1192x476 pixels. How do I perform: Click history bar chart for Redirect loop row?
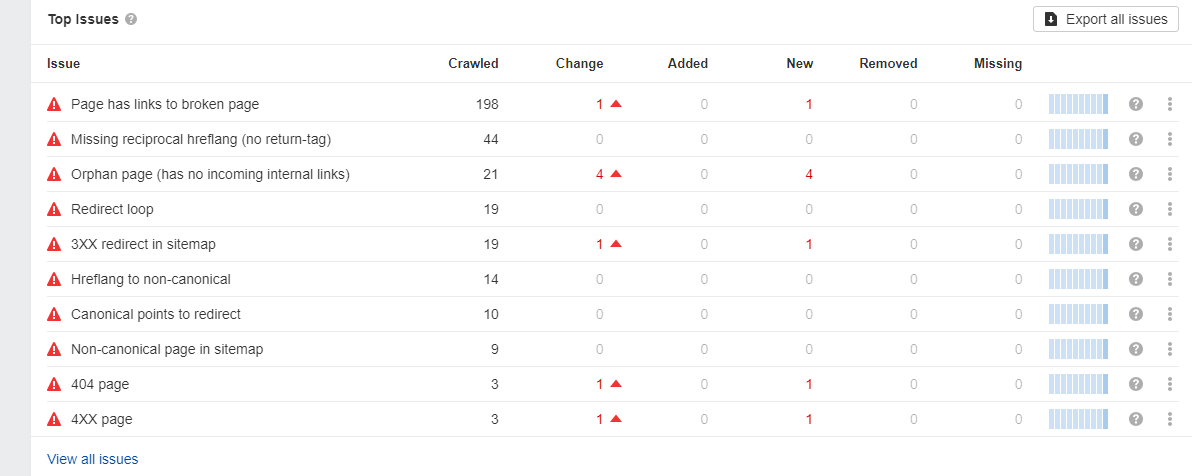pyautogui.click(x=1078, y=209)
